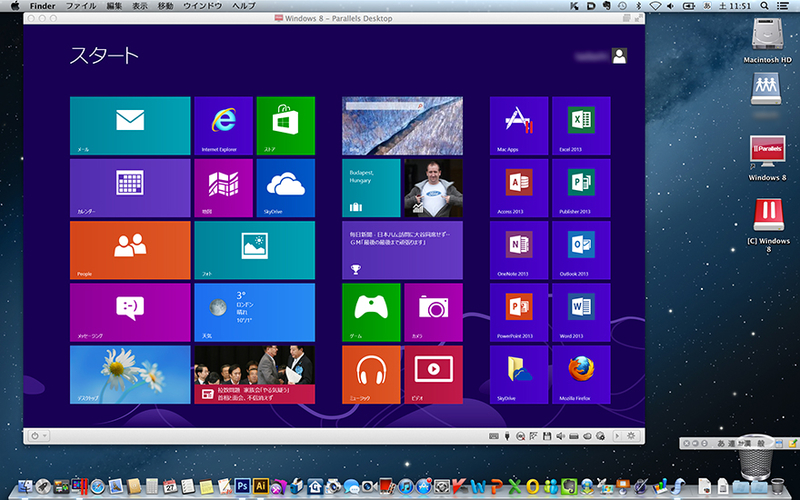Viewport: 800px width, 500px height.
Task: Open the SkyDrive folder tile beside Firefox
Action: [519, 374]
